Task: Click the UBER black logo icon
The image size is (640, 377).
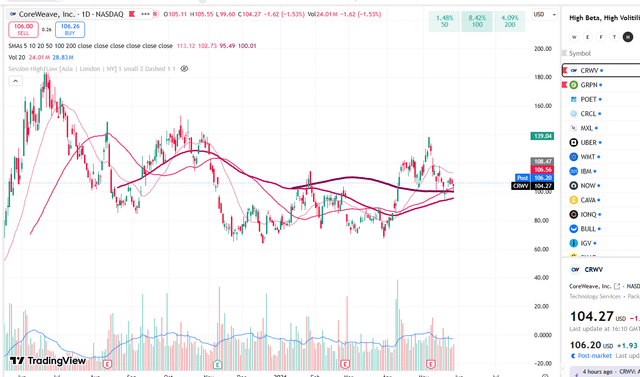Action: (x=574, y=142)
